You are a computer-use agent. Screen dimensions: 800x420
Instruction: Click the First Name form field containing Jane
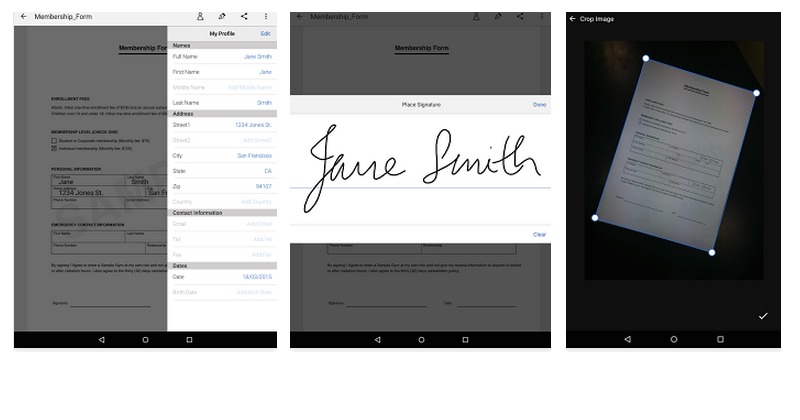(88, 180)
